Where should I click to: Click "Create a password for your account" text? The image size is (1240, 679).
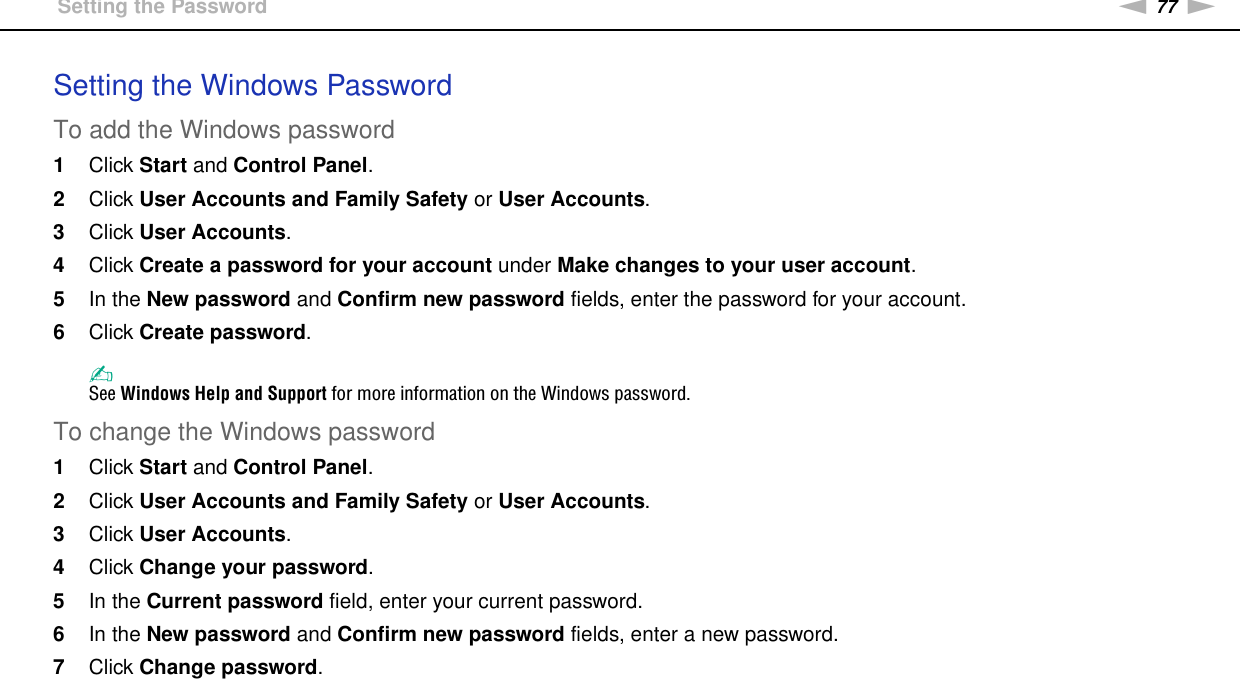coord(315,265)
